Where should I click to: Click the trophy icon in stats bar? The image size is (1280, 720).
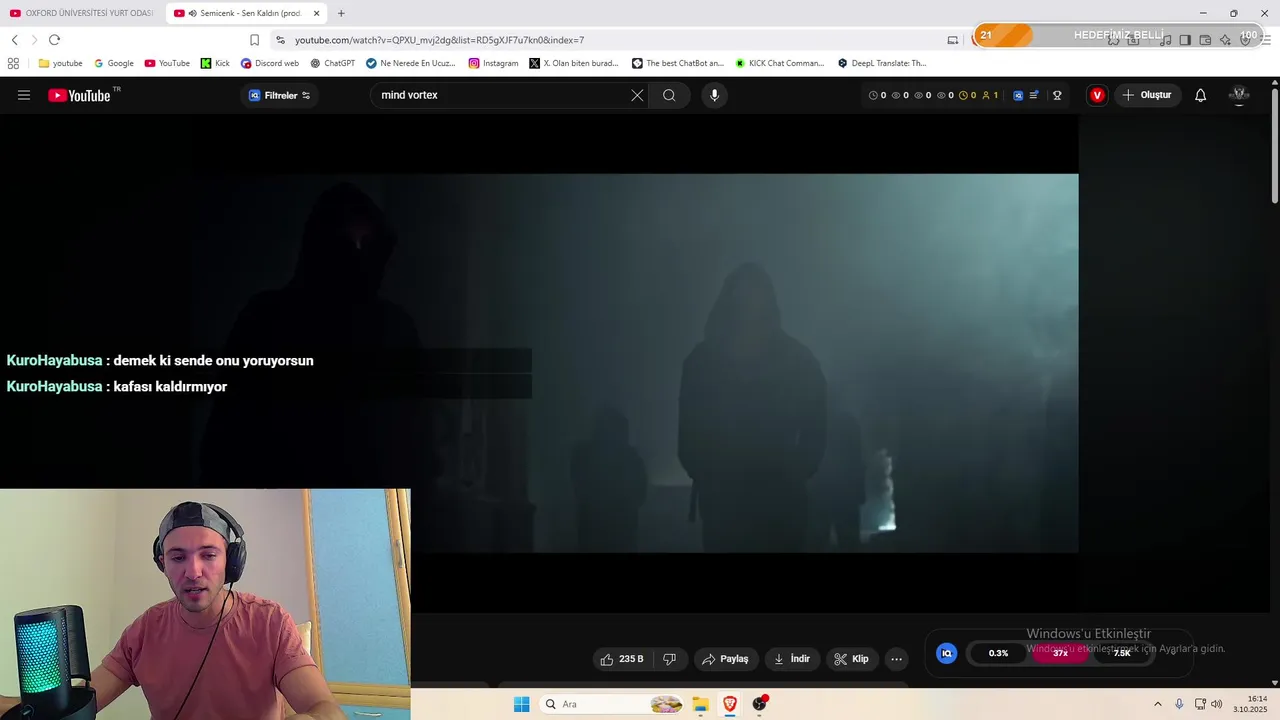pos(1057,95)
